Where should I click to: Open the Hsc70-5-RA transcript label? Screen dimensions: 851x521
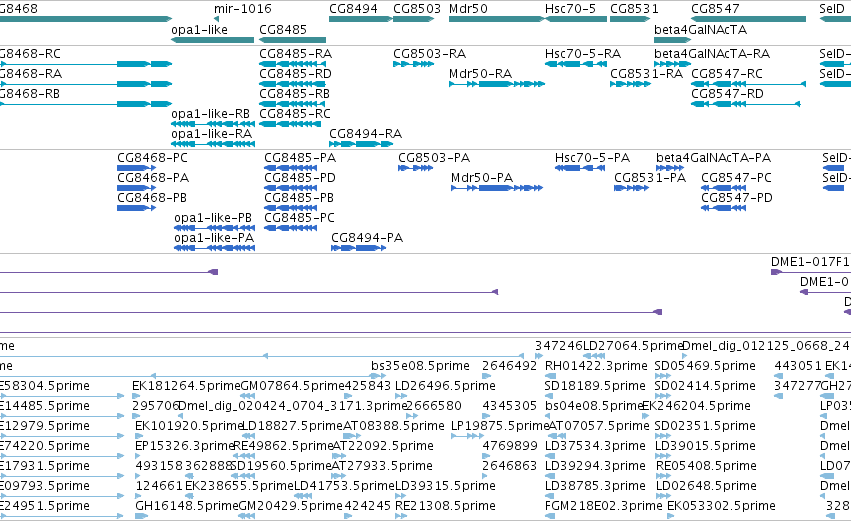[583, 54]
